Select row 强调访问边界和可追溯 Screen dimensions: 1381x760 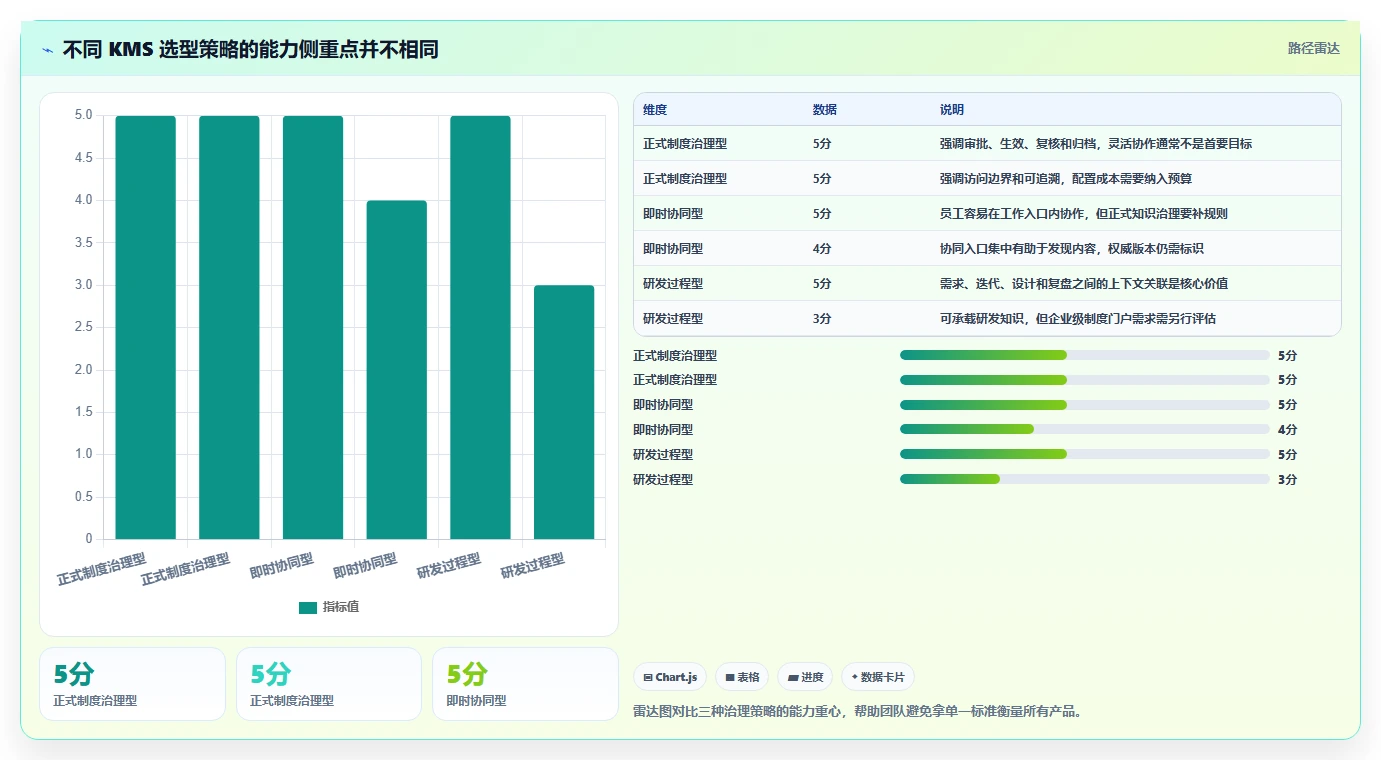[x=987, y=178]
